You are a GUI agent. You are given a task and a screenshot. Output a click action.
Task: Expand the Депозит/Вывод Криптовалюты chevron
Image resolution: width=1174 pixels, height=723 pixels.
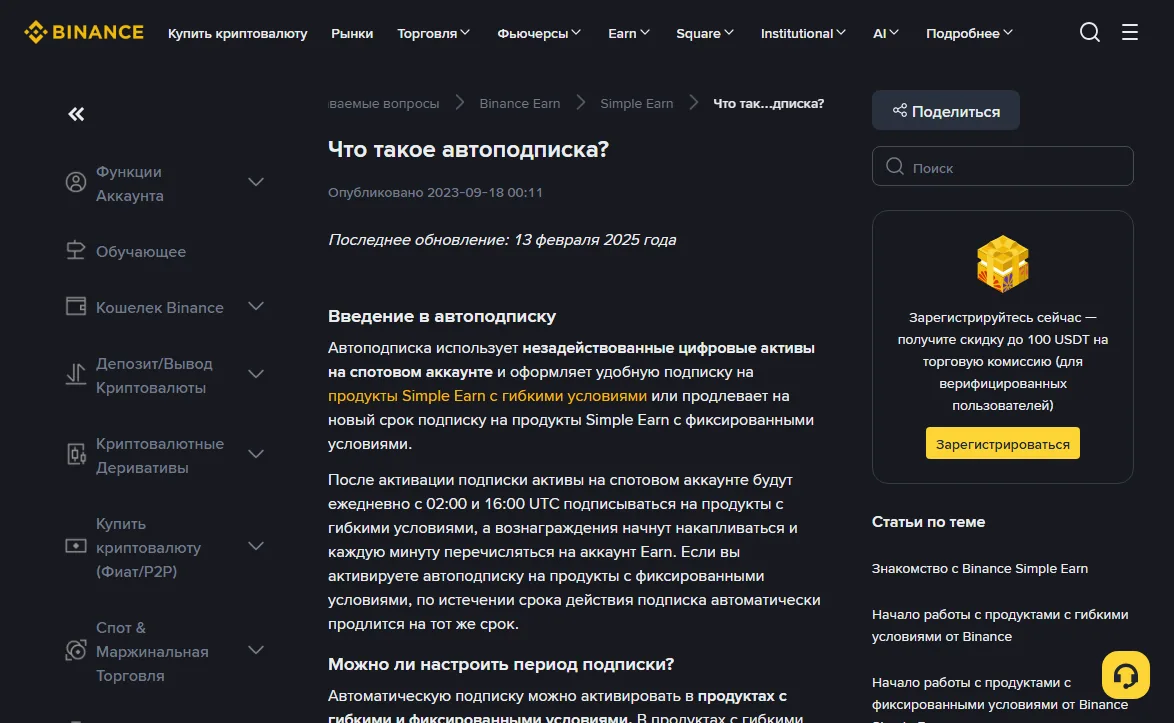tap(256, 374)
